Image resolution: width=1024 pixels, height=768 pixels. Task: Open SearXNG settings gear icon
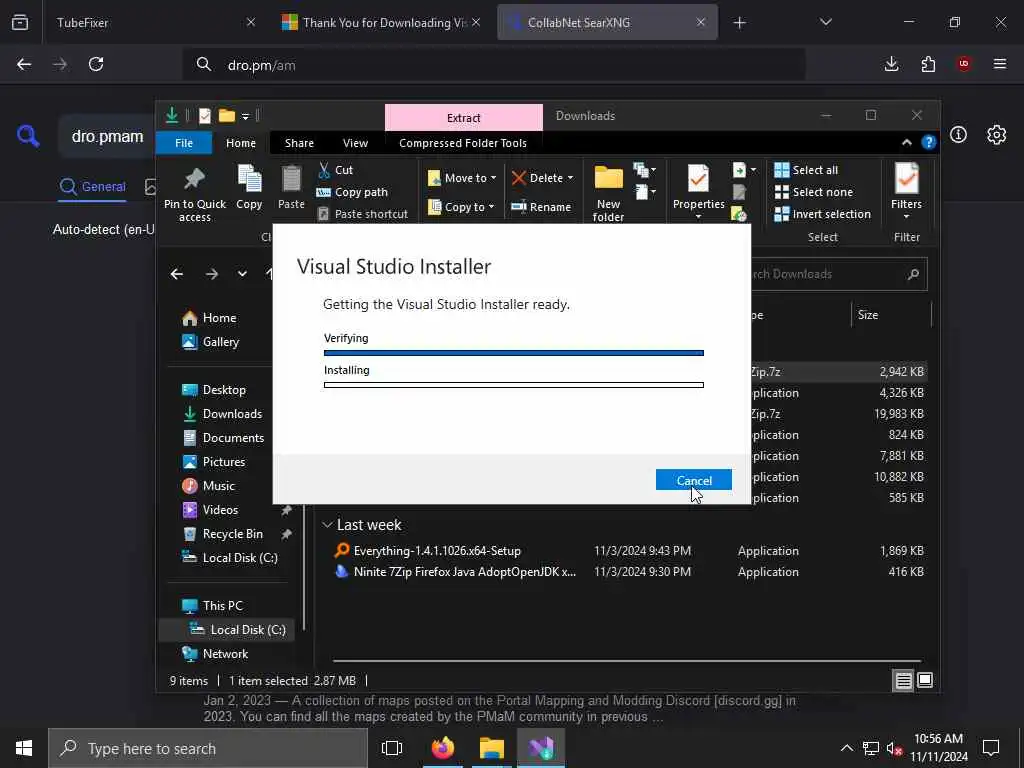pyautogui.click(x=996, y=135)
